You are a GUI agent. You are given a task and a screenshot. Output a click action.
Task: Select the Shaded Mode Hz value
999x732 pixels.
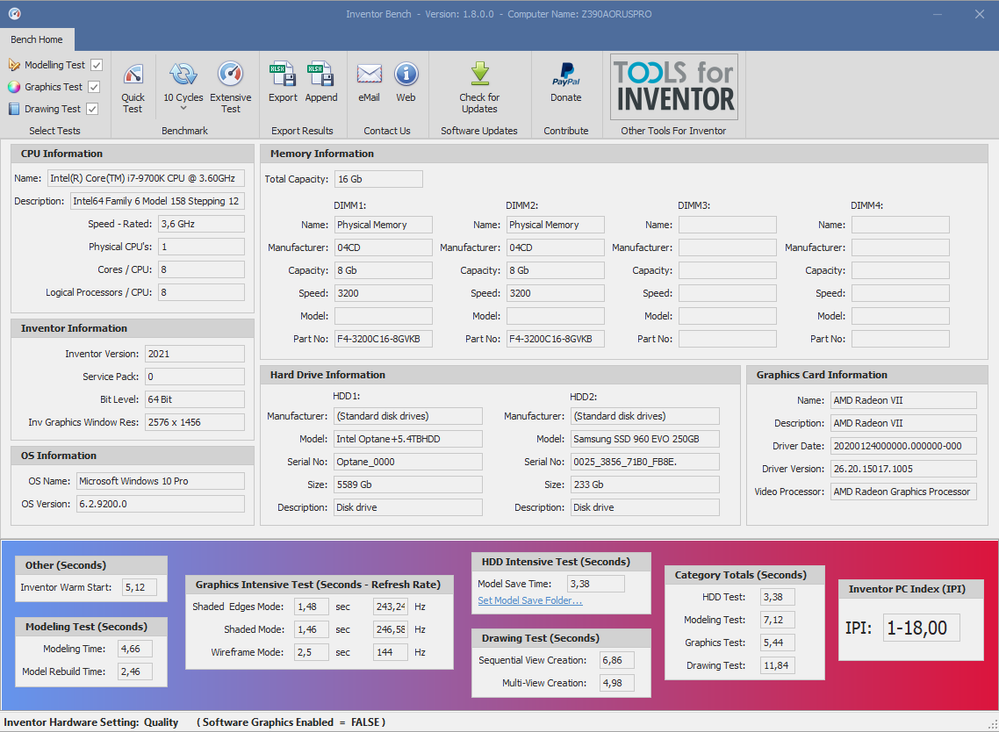pyautogui.click(x=391, y=629)
